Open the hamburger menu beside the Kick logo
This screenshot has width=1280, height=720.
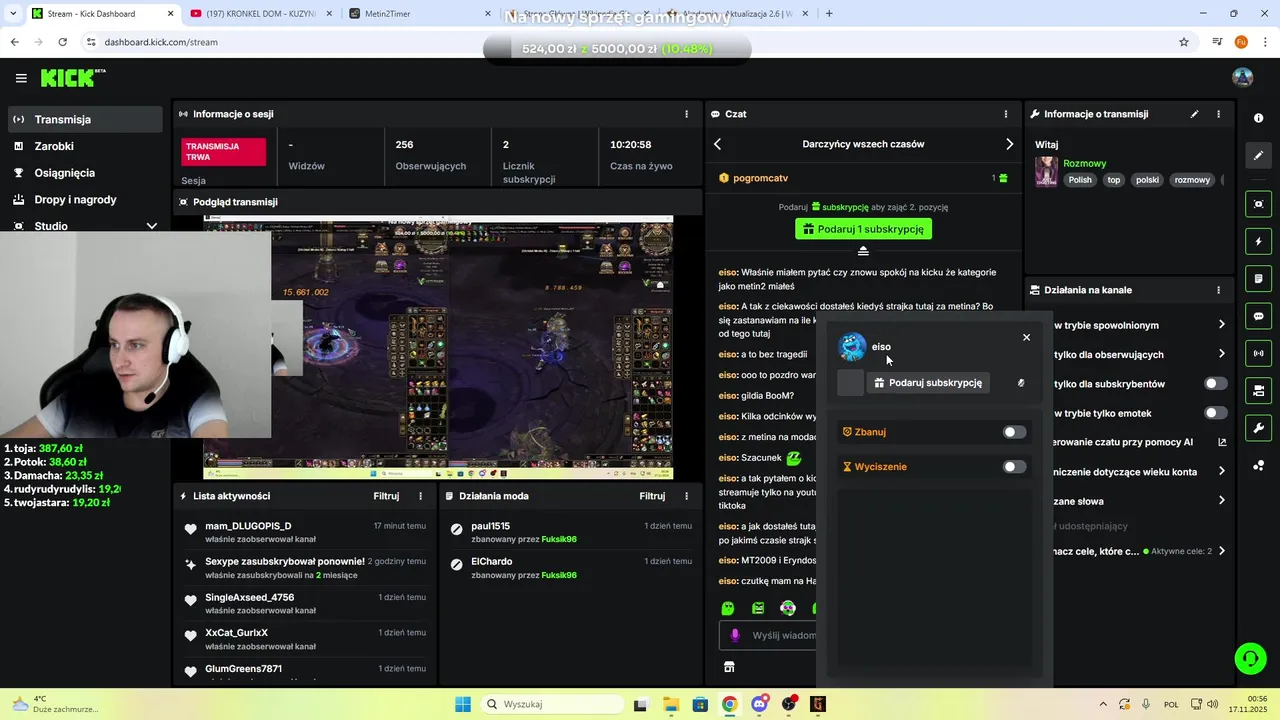[x=21, y=78]
